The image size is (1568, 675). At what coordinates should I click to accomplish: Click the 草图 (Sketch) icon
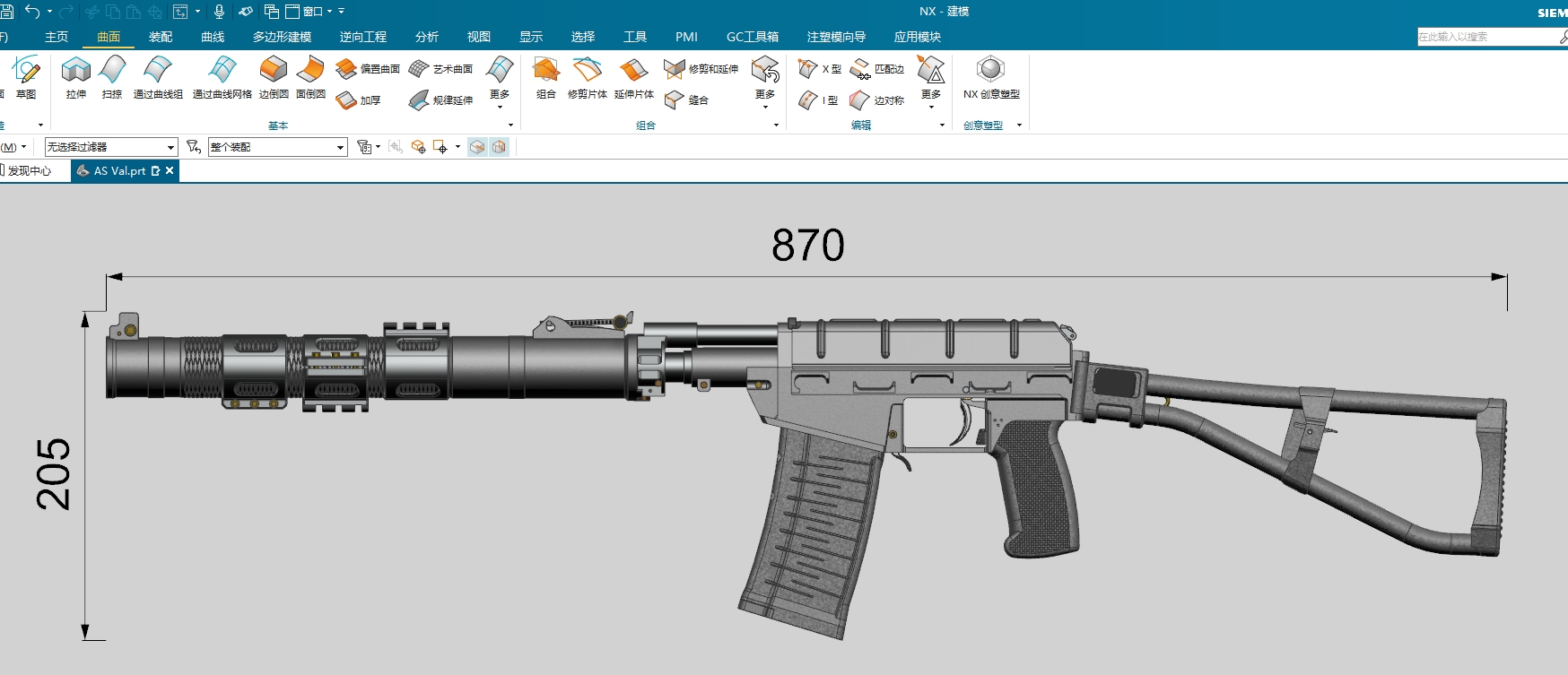click(x=26, y=78)
